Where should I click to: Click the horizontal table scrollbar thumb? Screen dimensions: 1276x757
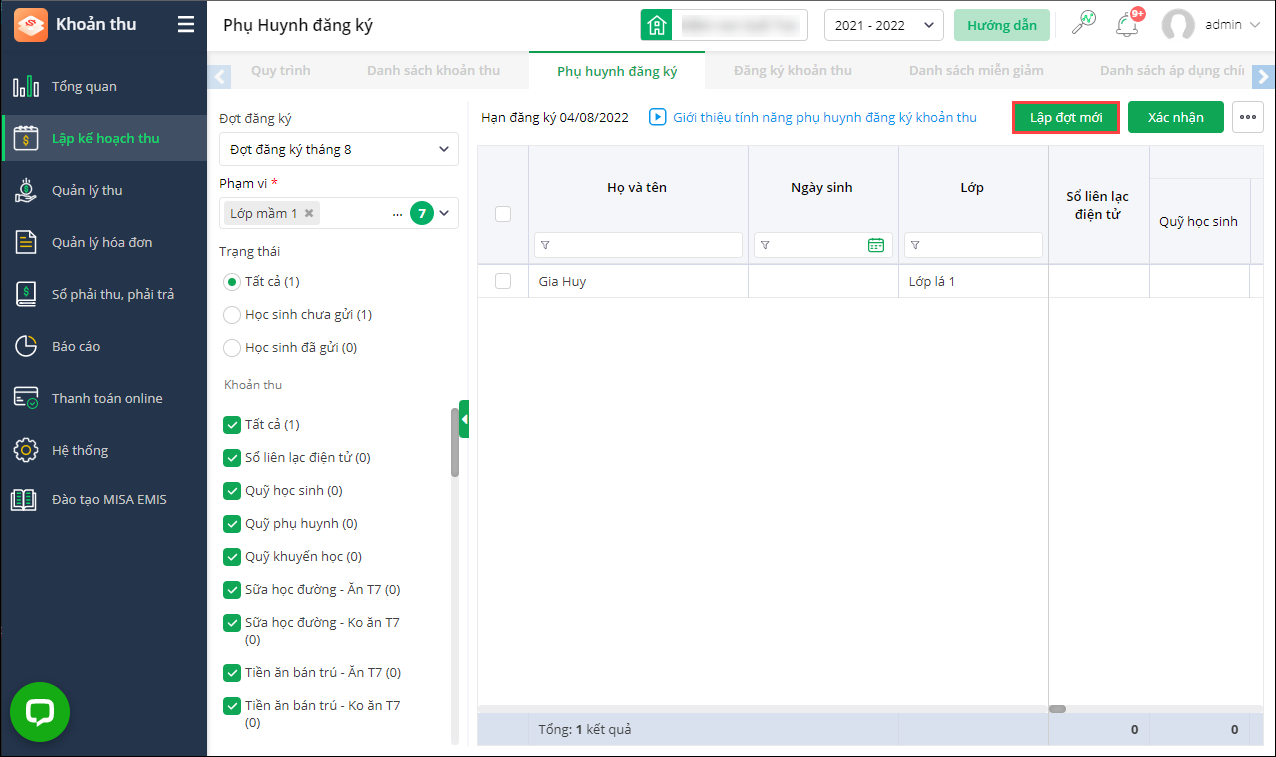click(1057, 709)
